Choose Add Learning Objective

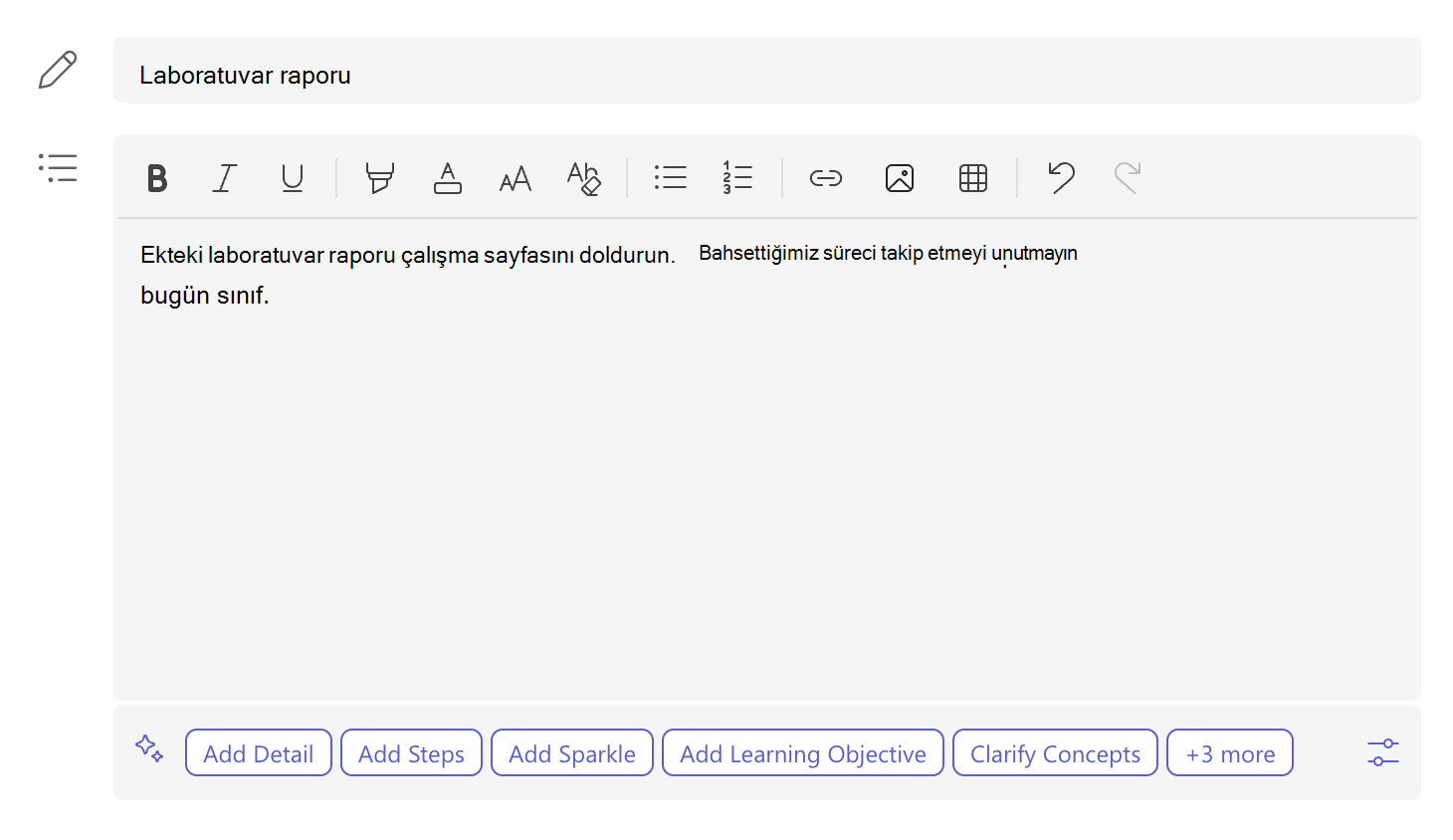(x=803, y=753)
